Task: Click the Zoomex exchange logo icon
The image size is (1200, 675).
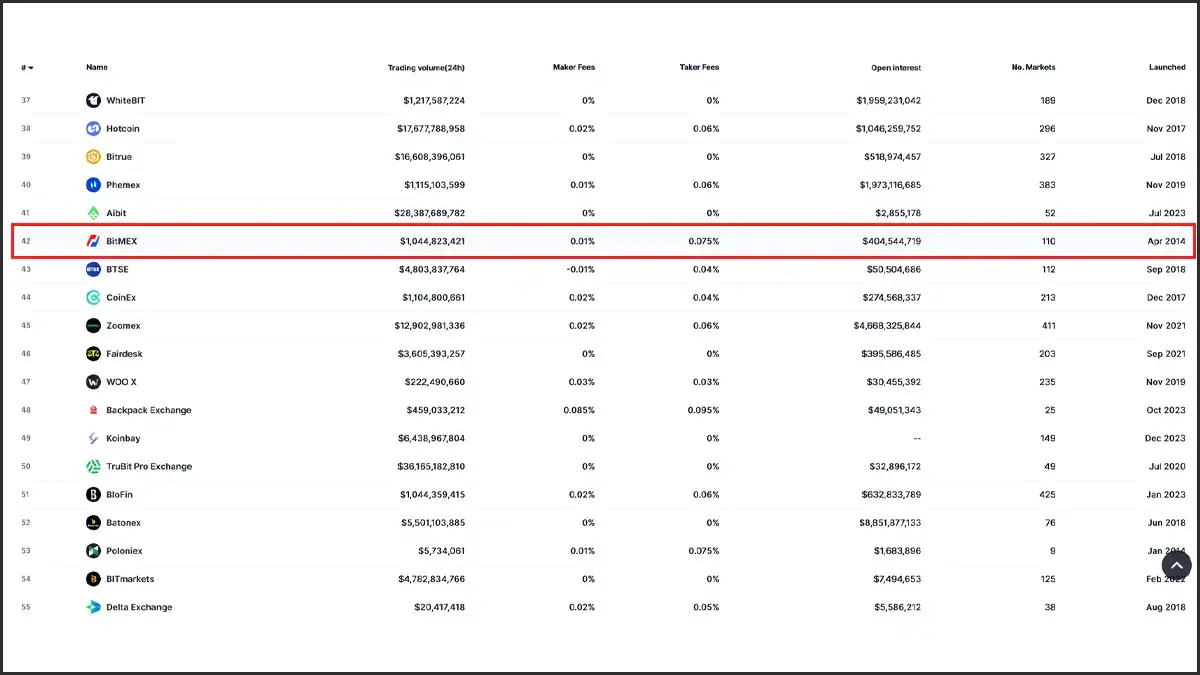Action: click(93, 326)
